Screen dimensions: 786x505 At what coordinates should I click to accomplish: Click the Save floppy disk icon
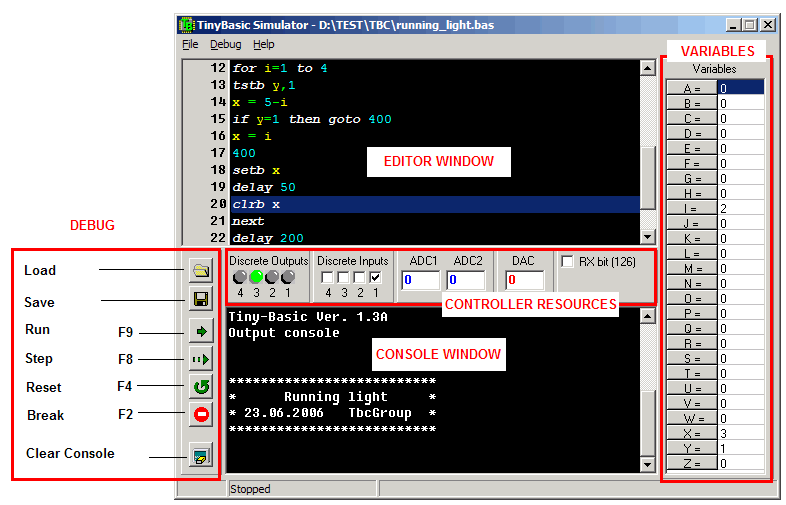[x=200, y=299]
